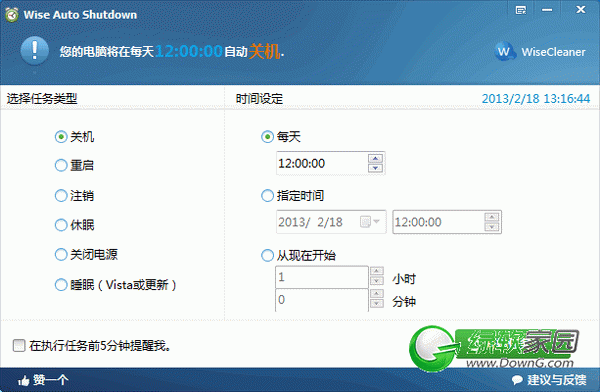The height and width of the screenshot is (392, 600).
Task: Click the blue exclamation info icon
Action: click(x=34, y=51)
